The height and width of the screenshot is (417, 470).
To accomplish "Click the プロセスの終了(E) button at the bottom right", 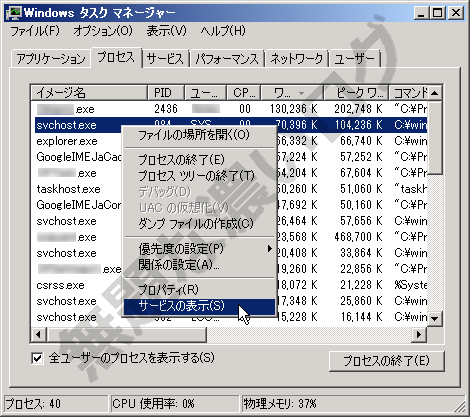I will [387, 361].
